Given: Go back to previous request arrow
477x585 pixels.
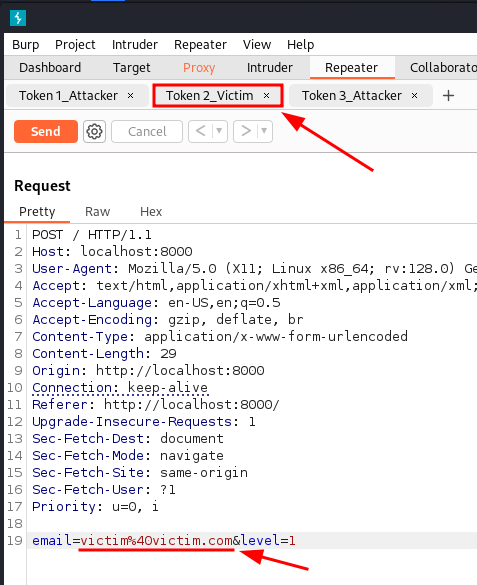Looking at the screenshot, I should tap(201, 131).
